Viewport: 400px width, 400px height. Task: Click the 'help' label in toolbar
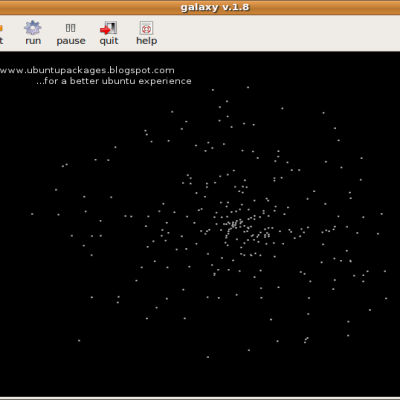coord(146,41)
